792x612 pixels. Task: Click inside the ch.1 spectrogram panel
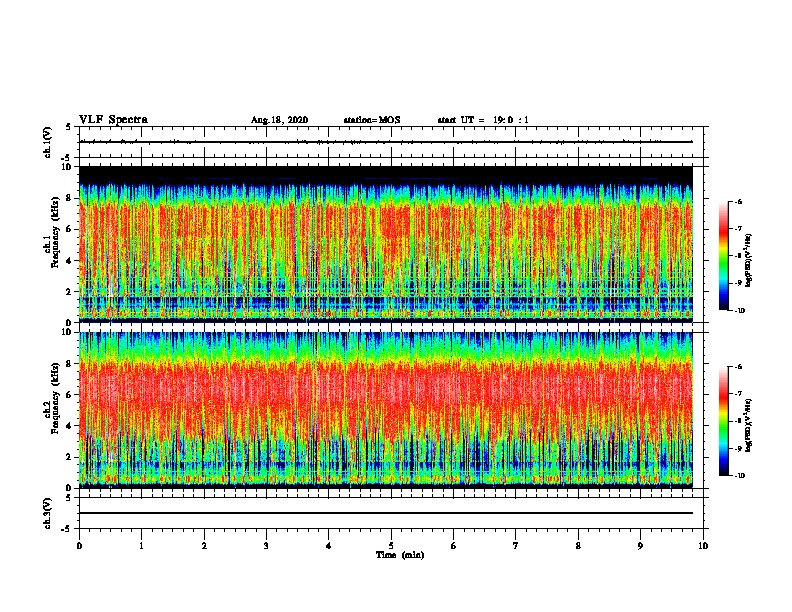tap(386, 244)
